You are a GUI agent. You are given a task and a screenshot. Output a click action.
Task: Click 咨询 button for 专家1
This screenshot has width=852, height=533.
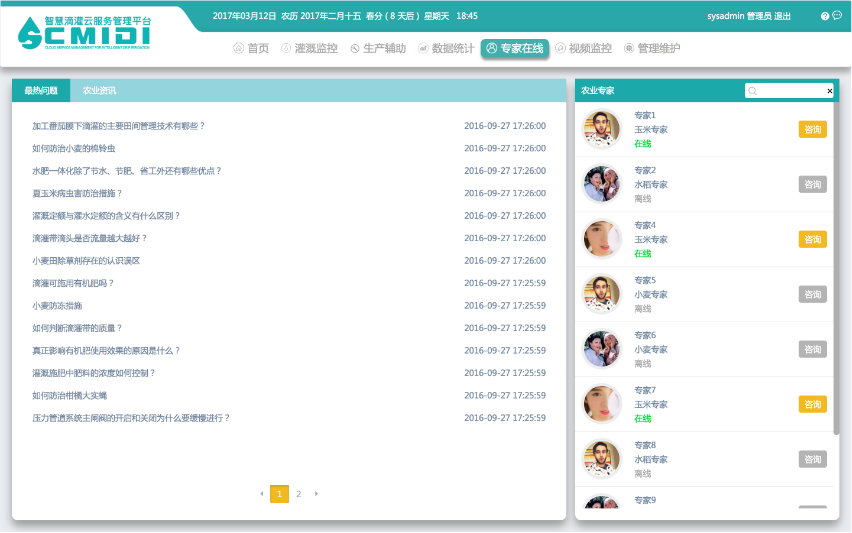click(x=812, y=129)
